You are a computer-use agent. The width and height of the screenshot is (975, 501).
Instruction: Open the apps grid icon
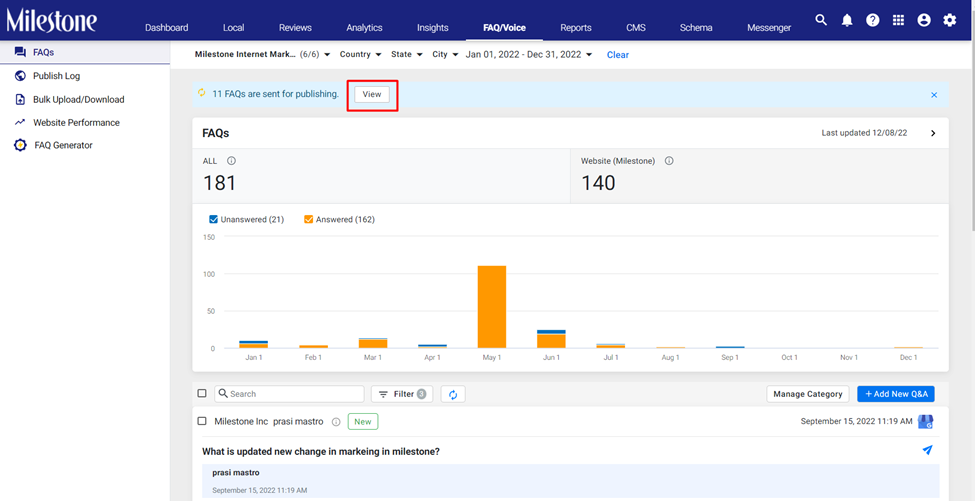899,20
